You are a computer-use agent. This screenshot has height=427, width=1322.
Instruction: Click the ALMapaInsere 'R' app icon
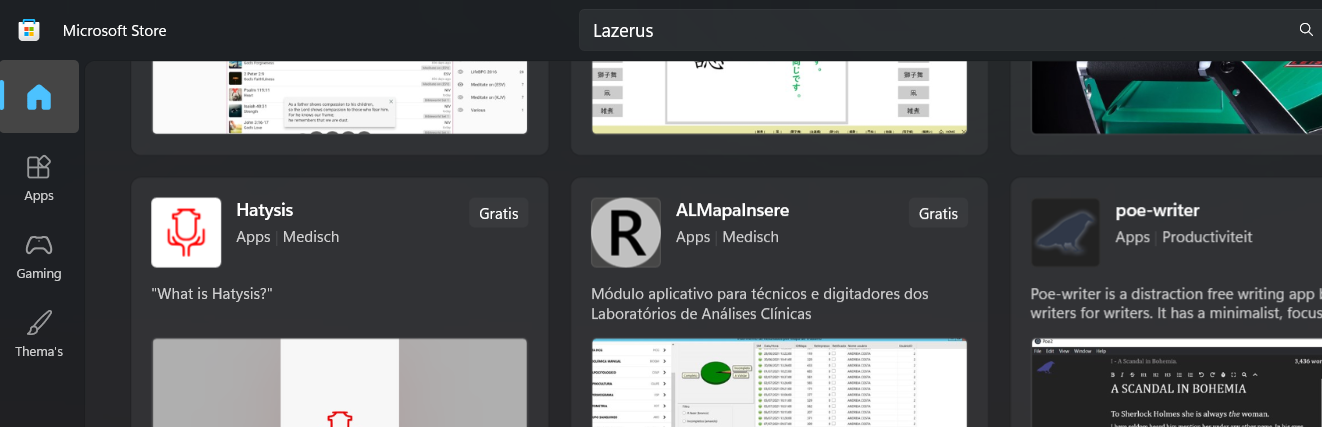tap(626, 232)
